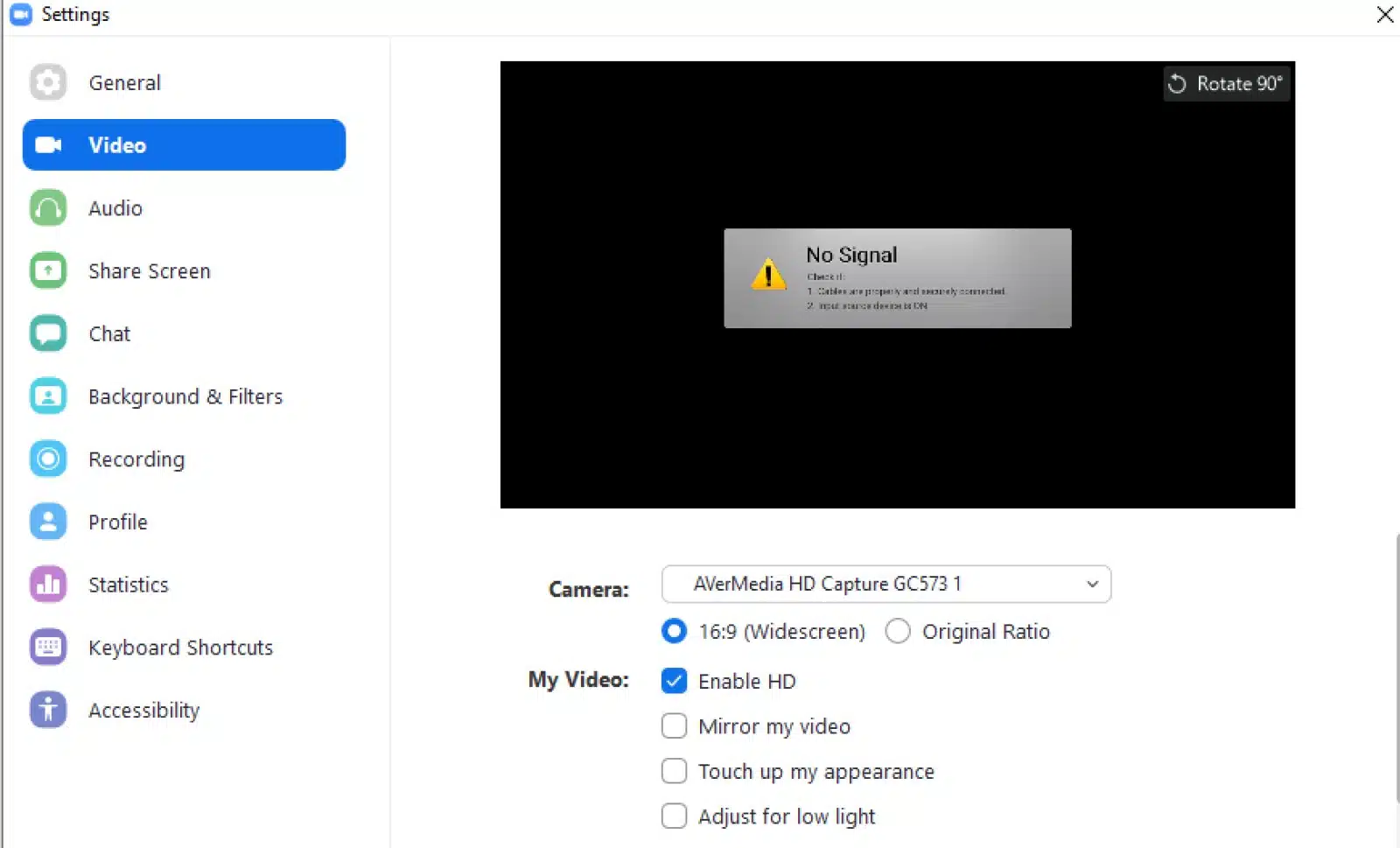Turn on Adjust for low light

click(x=674, y=816)
